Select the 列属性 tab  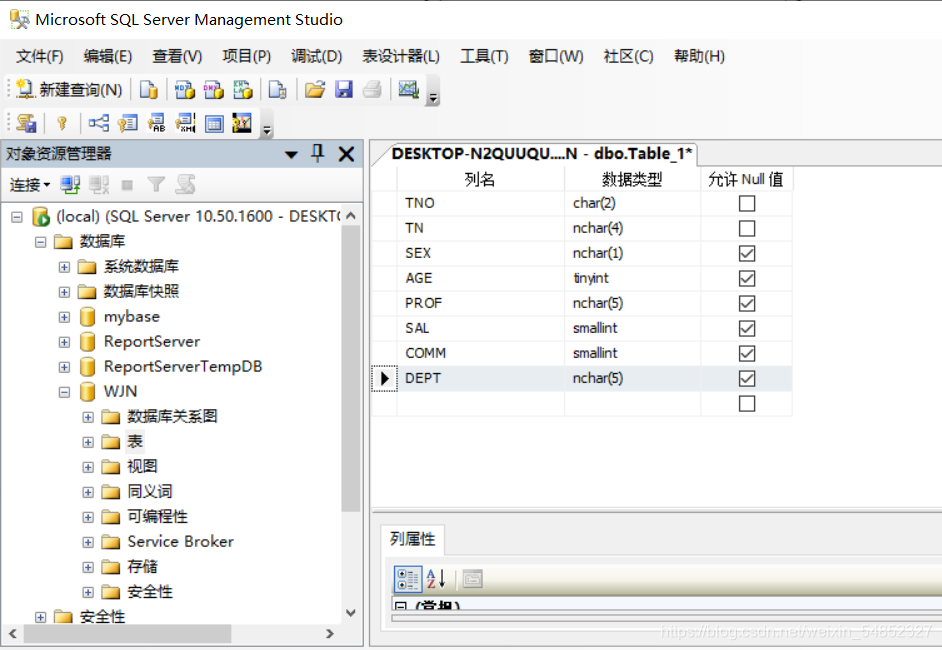[413, 539]
